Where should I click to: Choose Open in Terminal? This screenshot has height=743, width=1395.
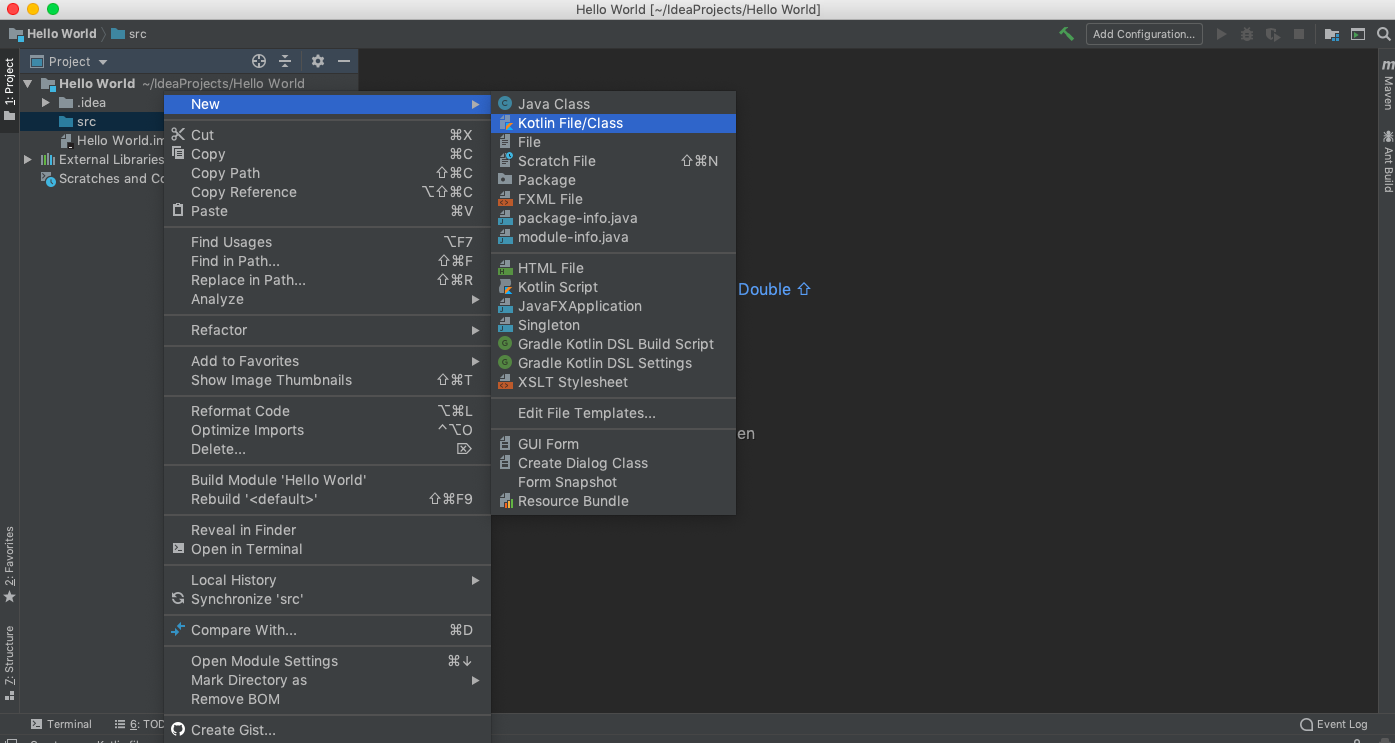point(327,549)
